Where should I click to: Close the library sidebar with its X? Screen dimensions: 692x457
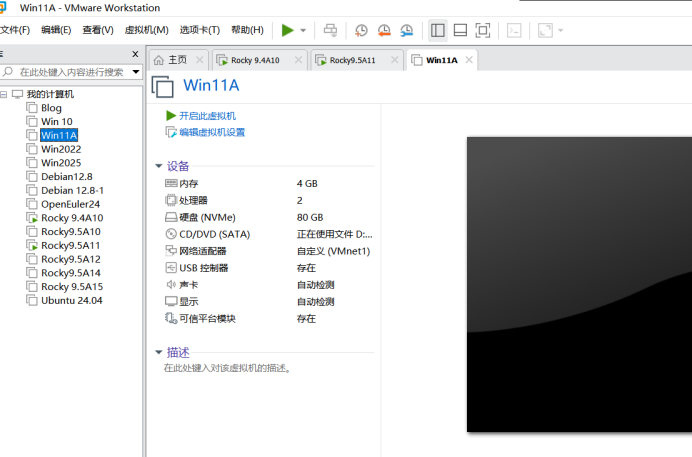pos(135,54)
